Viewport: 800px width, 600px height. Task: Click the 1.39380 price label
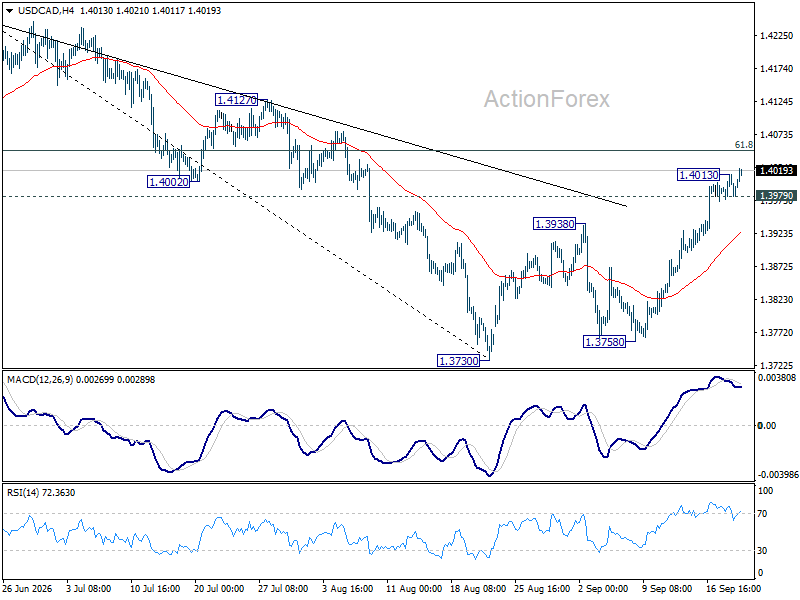click(x=554, y=223)
